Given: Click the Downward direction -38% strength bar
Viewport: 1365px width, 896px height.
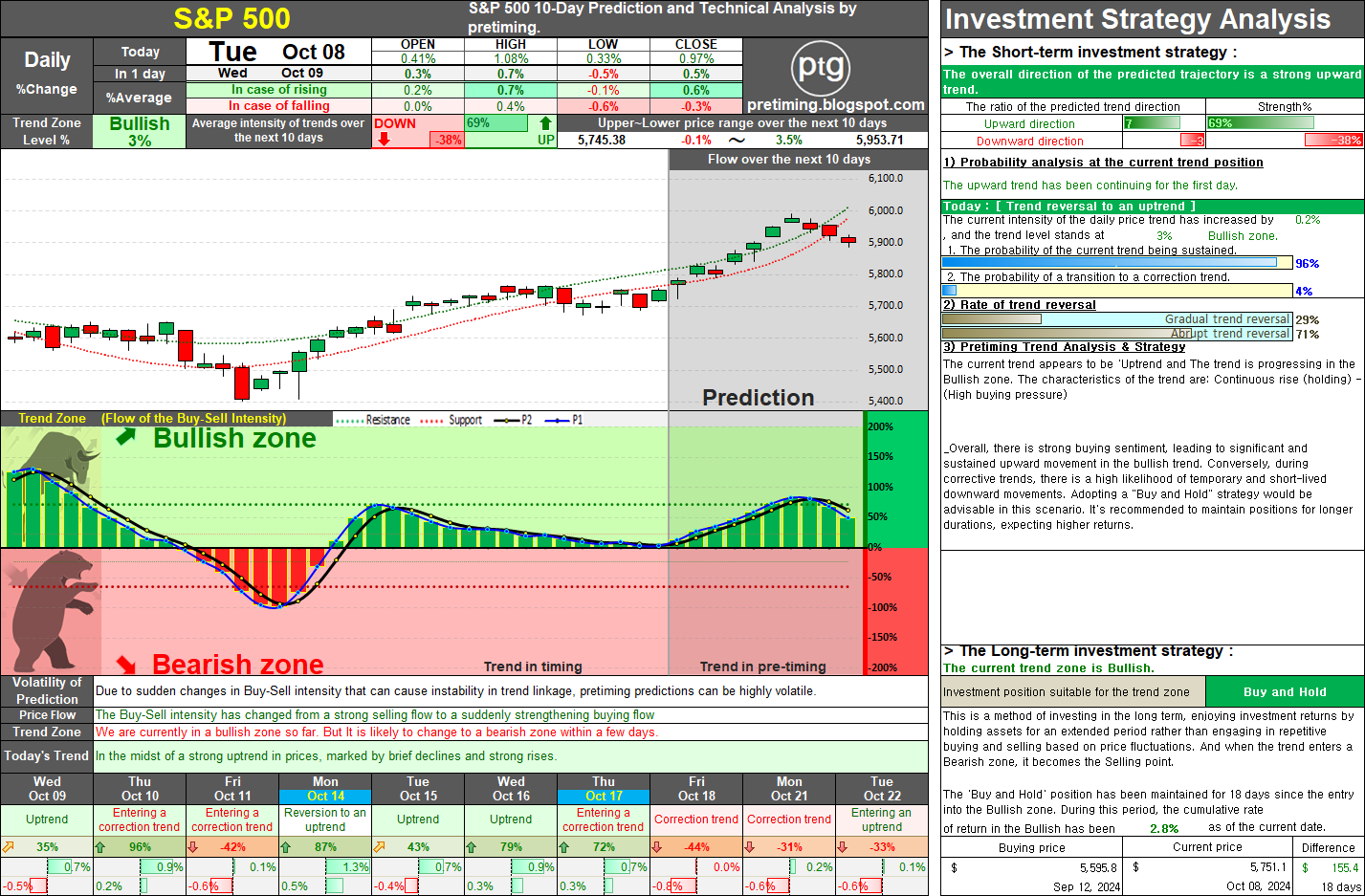Looking at the screenshot, I should 1333,141.
